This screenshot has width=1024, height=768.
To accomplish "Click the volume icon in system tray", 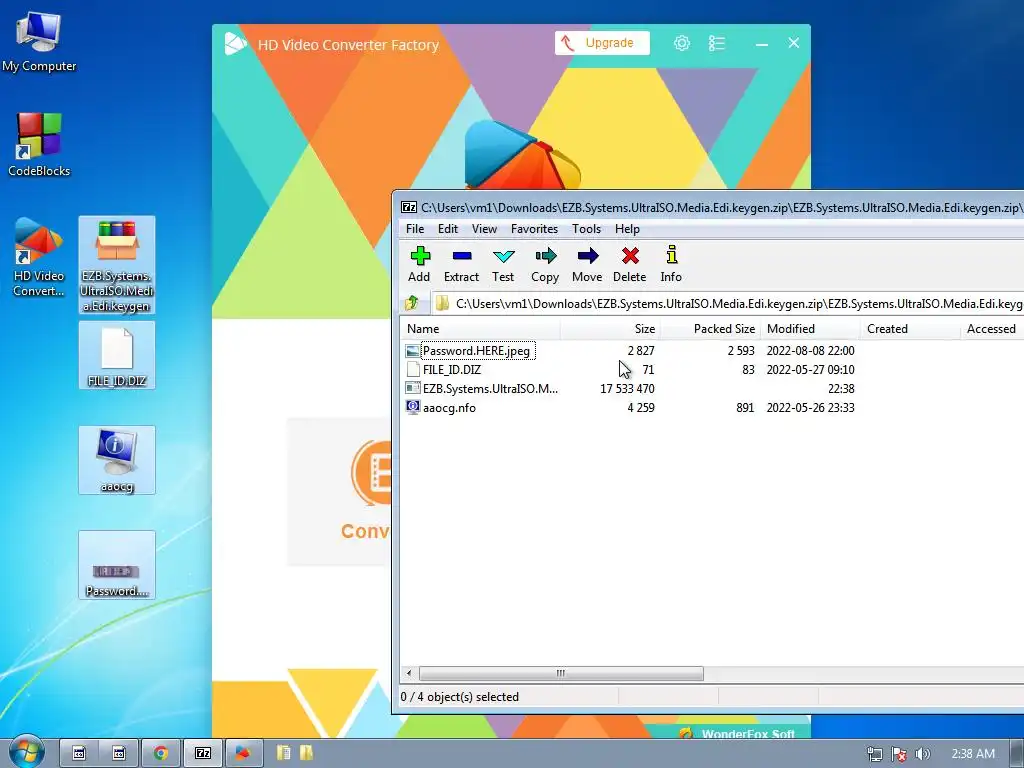I will 922,754.
